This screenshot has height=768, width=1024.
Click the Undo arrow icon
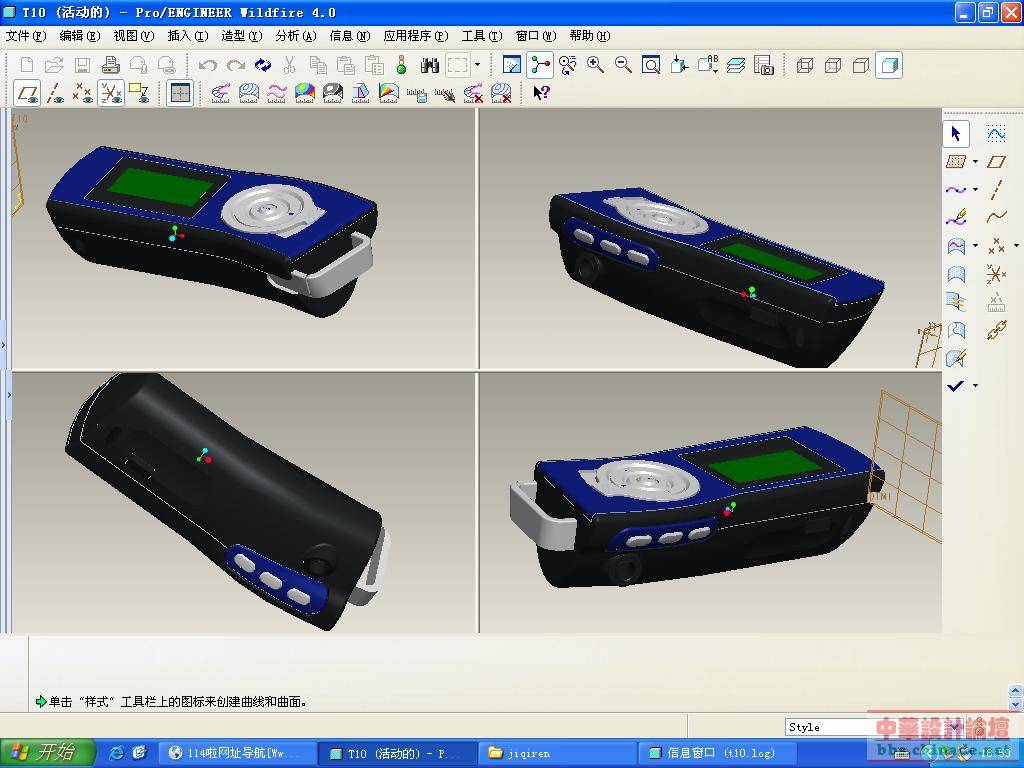208,65
